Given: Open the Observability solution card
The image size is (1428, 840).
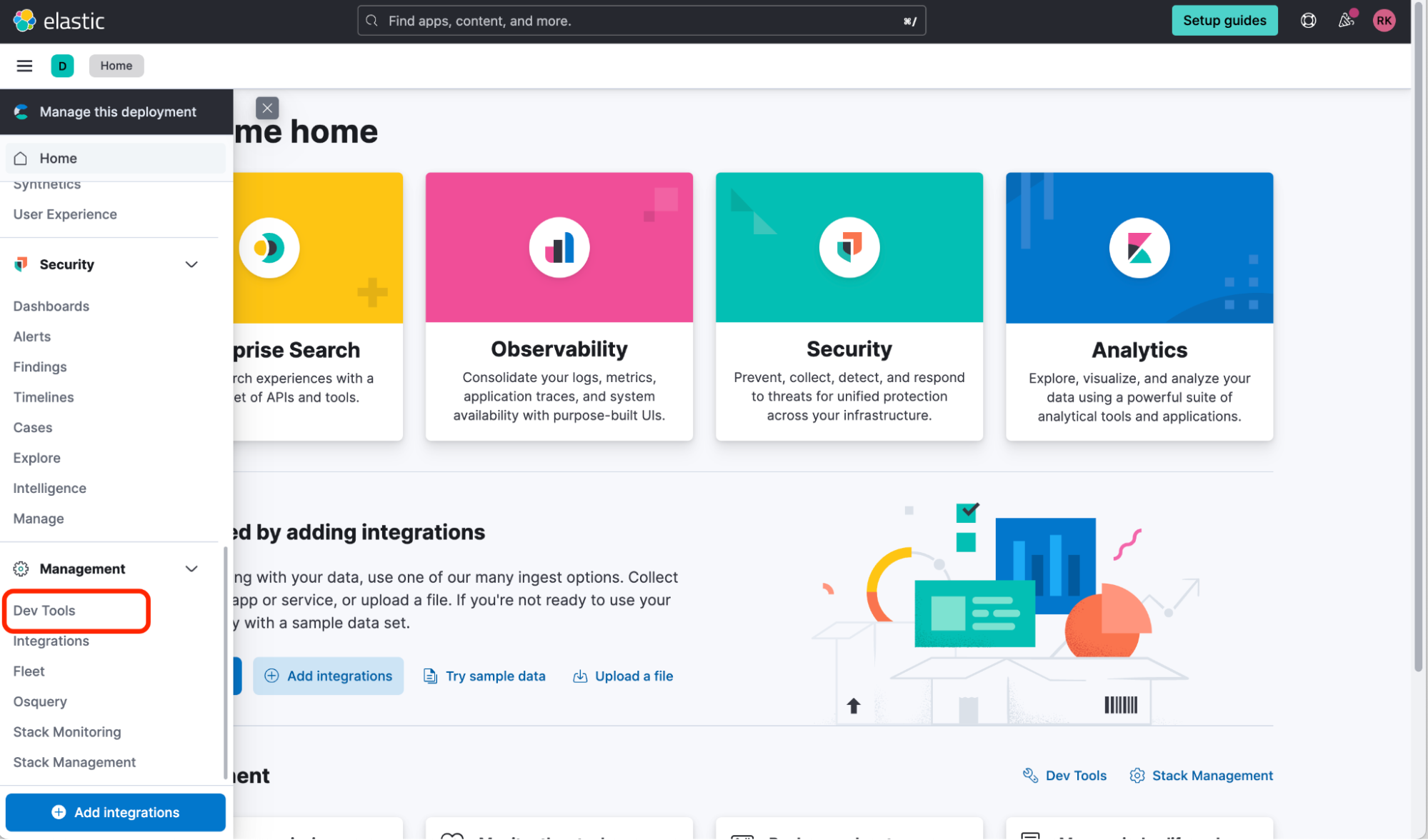Looking at the screenshot, I should pos(559,306).
